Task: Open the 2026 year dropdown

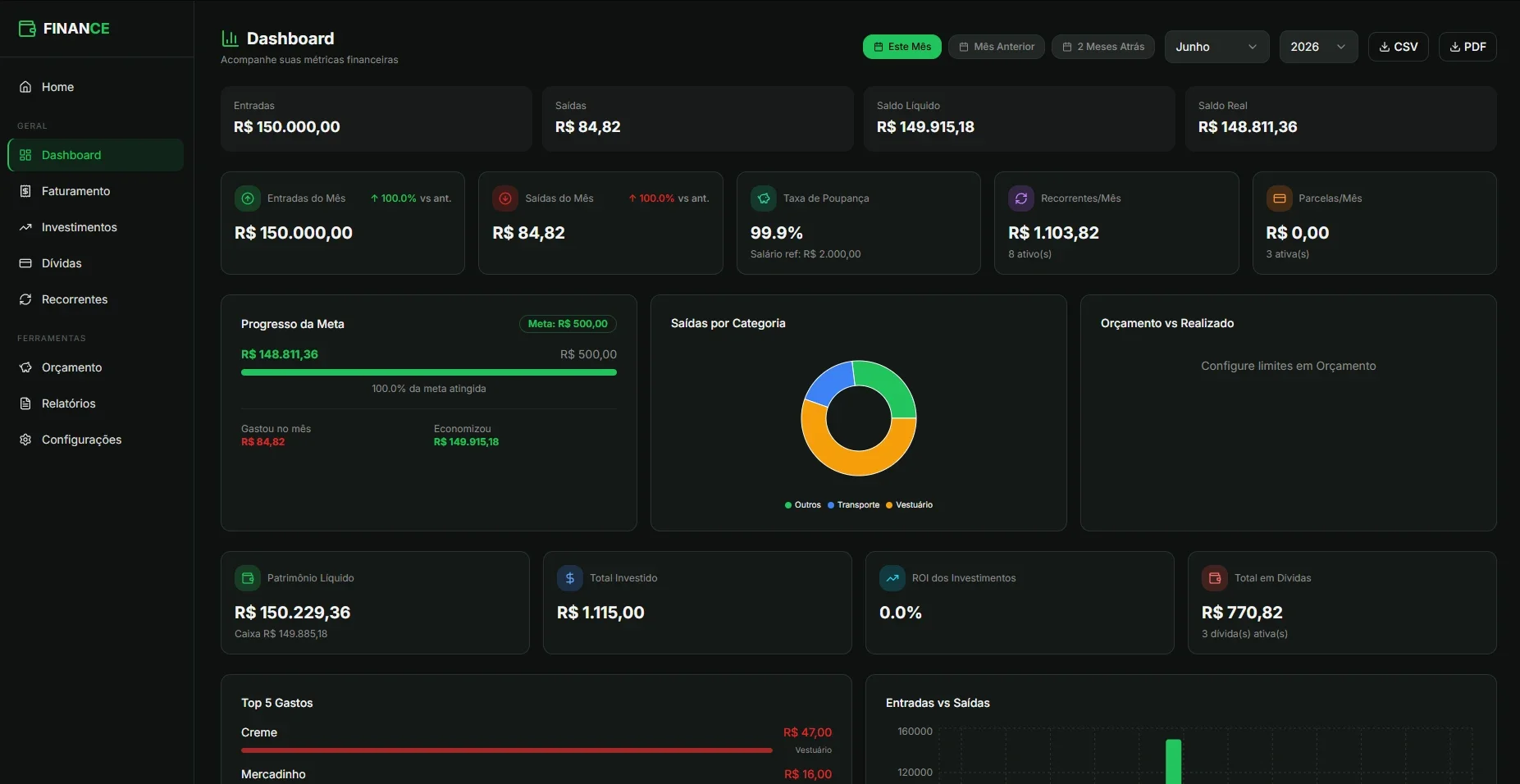Action: click(1318, 47)
